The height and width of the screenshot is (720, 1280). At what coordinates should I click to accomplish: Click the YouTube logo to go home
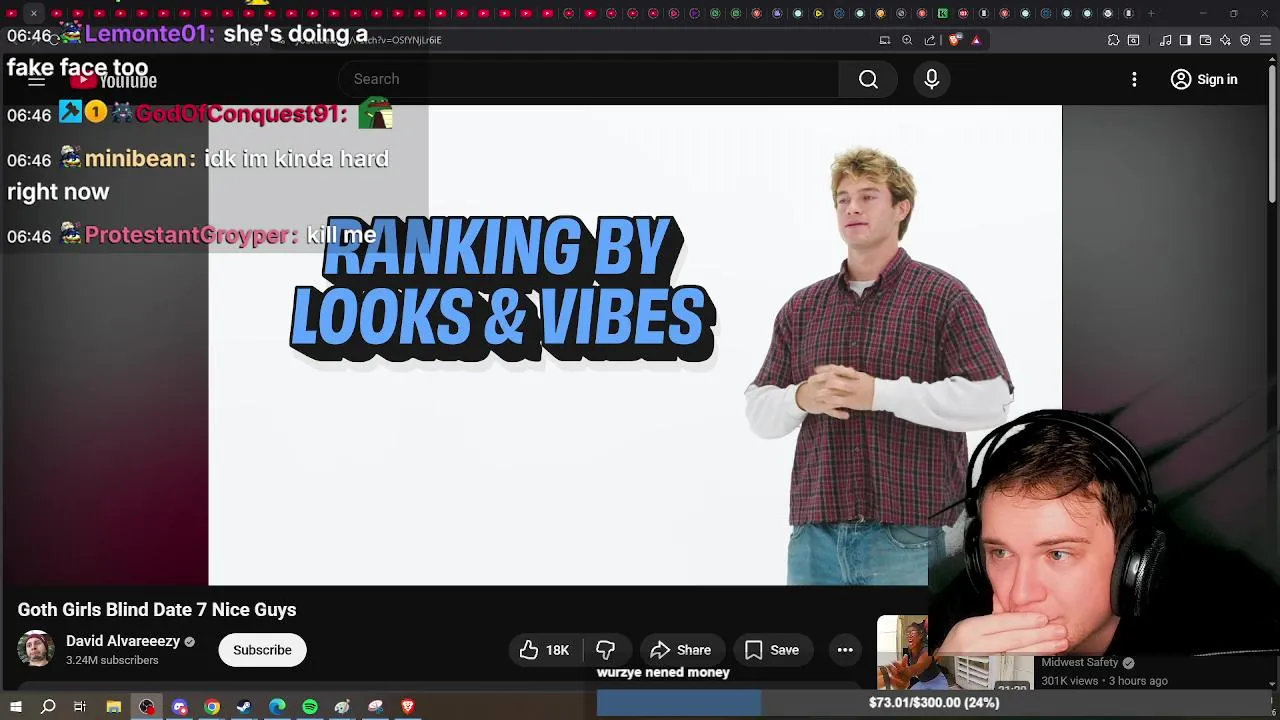(x=114, y=80)
